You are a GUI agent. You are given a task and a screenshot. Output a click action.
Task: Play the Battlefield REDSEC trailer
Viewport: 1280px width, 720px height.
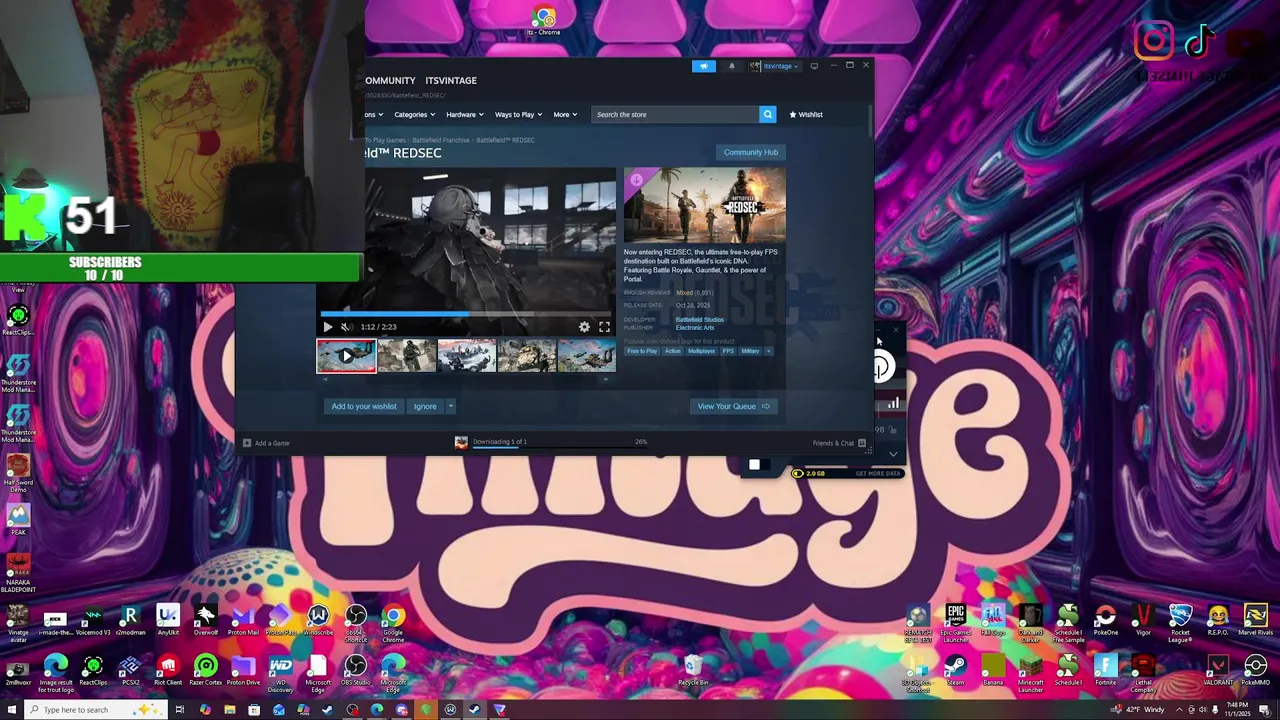pos(327,327)
